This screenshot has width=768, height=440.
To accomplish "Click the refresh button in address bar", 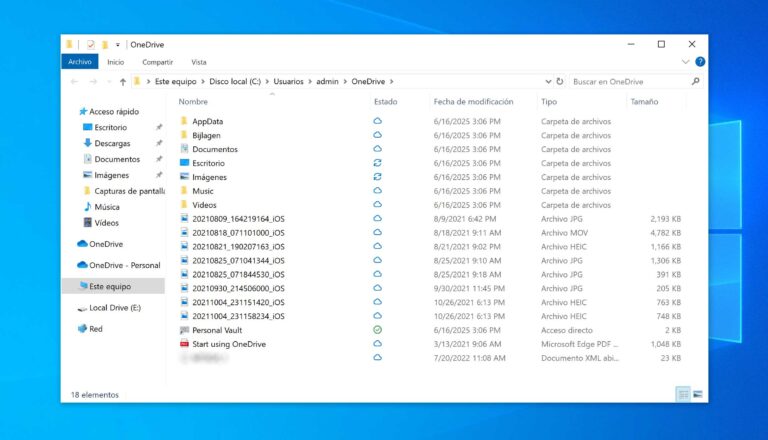I will click(x=560, y=81).
